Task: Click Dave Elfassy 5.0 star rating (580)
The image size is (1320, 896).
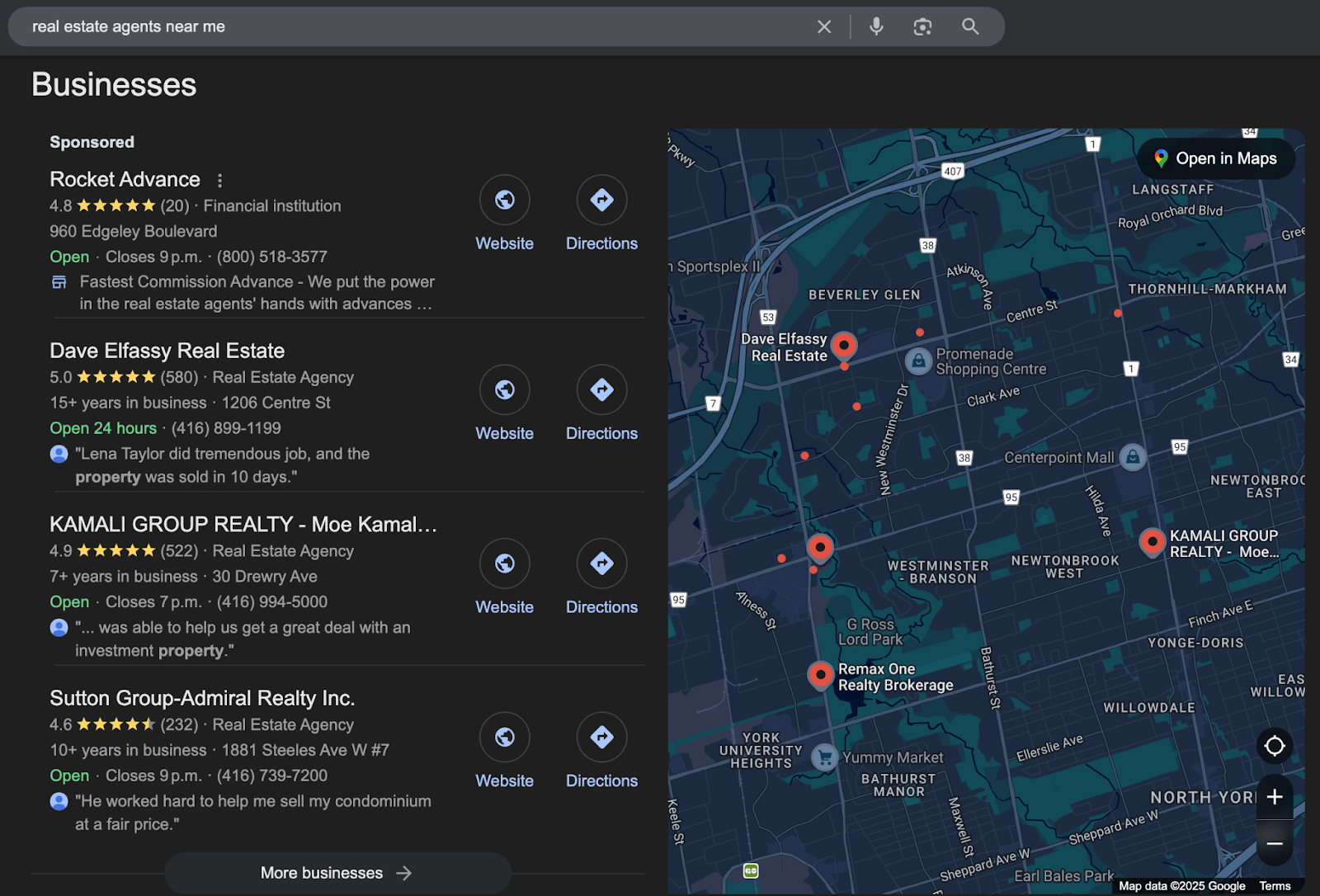Action: (124, 378)
